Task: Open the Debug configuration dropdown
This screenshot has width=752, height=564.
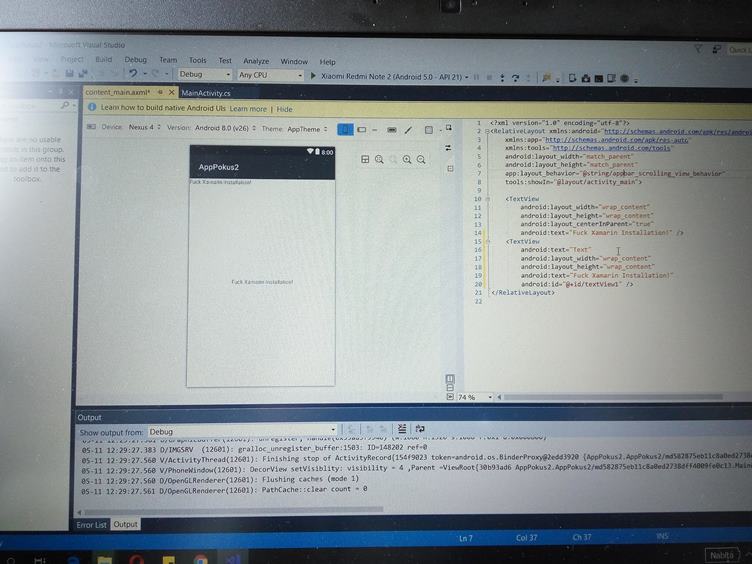Action: (205, 74)
